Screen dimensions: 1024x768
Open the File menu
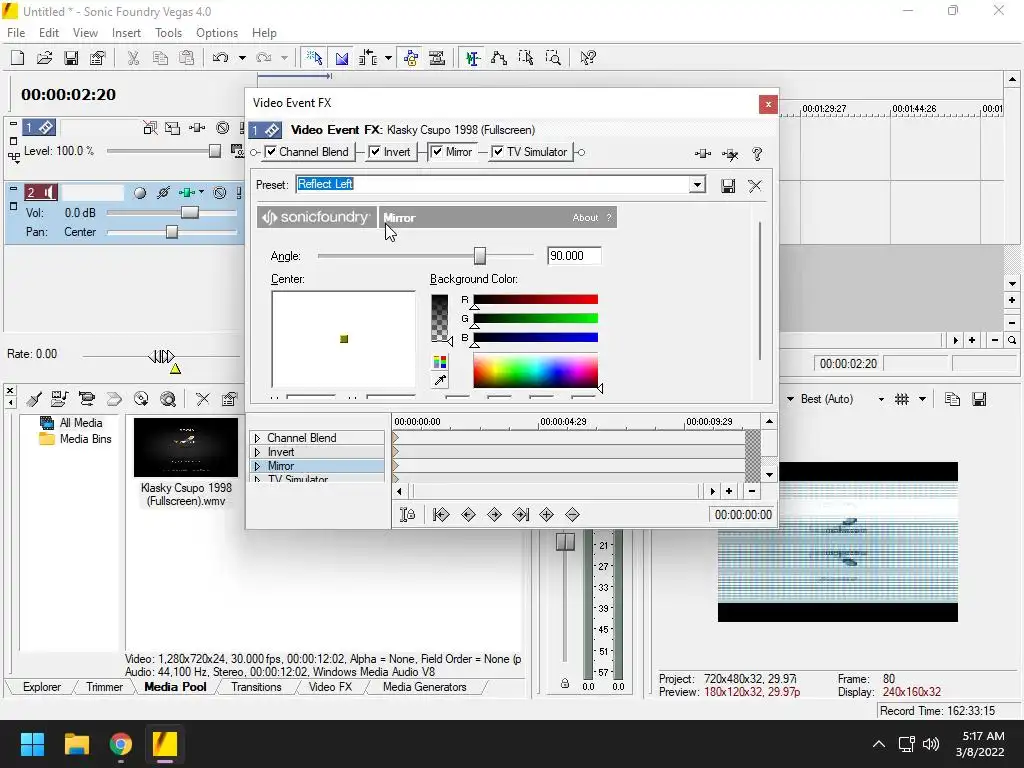[16, 33]
